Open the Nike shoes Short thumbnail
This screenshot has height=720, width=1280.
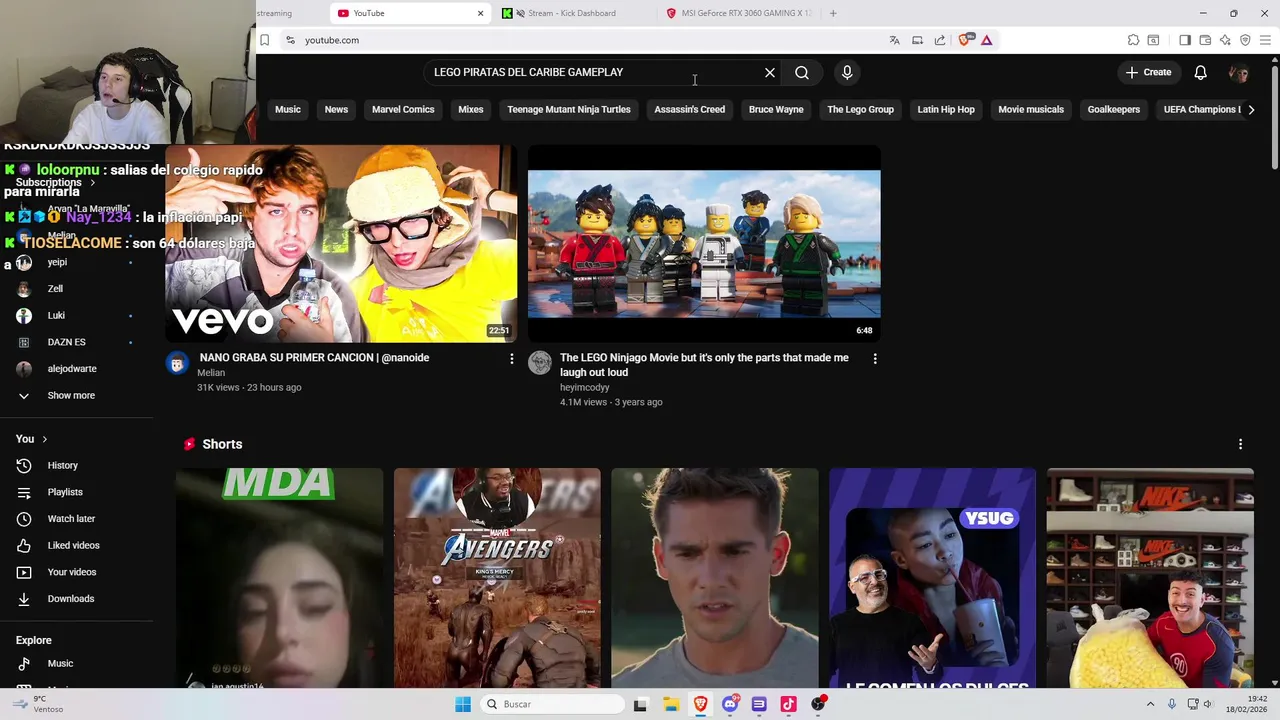(1150, 578)
